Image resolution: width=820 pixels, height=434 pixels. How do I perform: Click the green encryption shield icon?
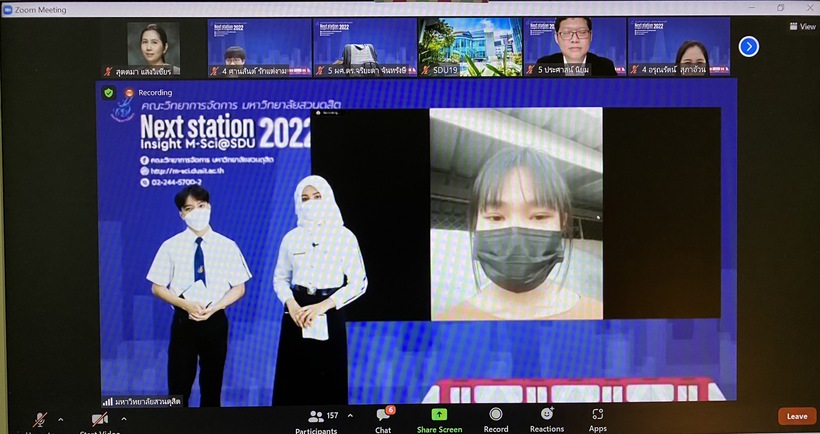click(x=109, y=93)
